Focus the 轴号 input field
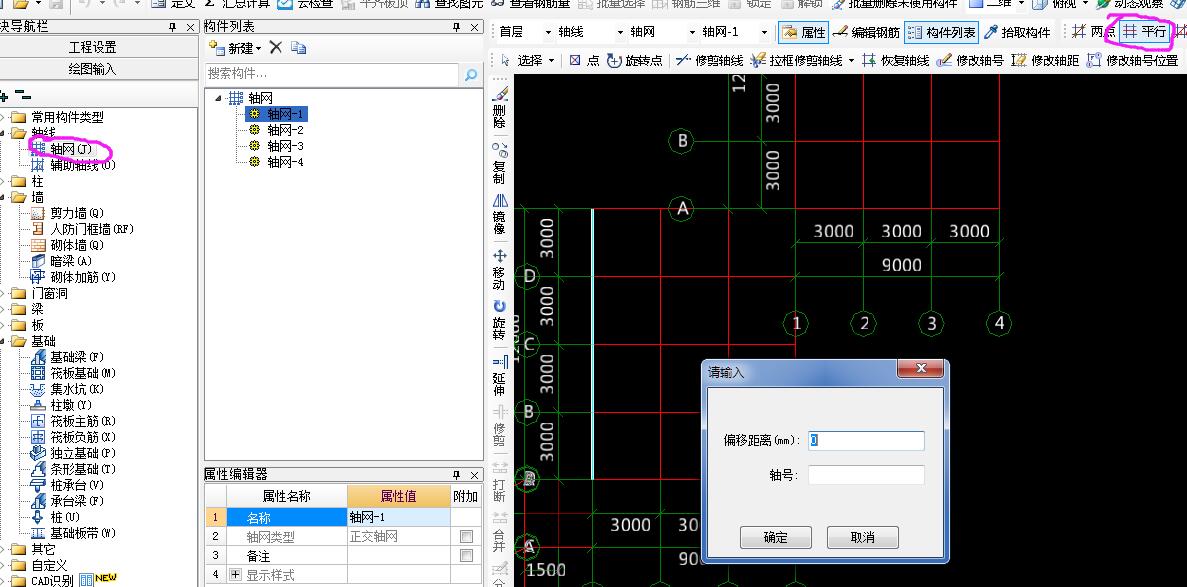This screenshot has height=587, width=1187. 867,475
